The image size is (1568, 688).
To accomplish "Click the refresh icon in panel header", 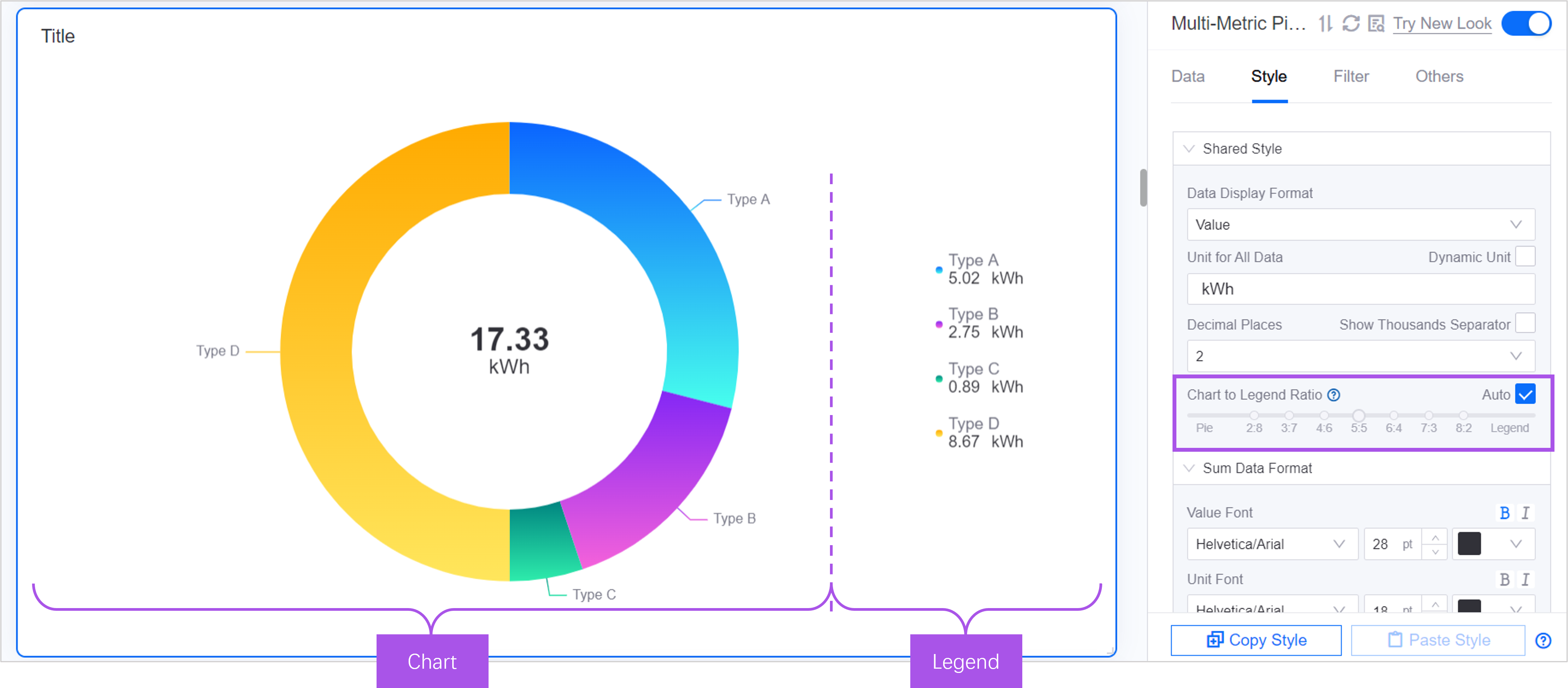I will (1351, 24).
